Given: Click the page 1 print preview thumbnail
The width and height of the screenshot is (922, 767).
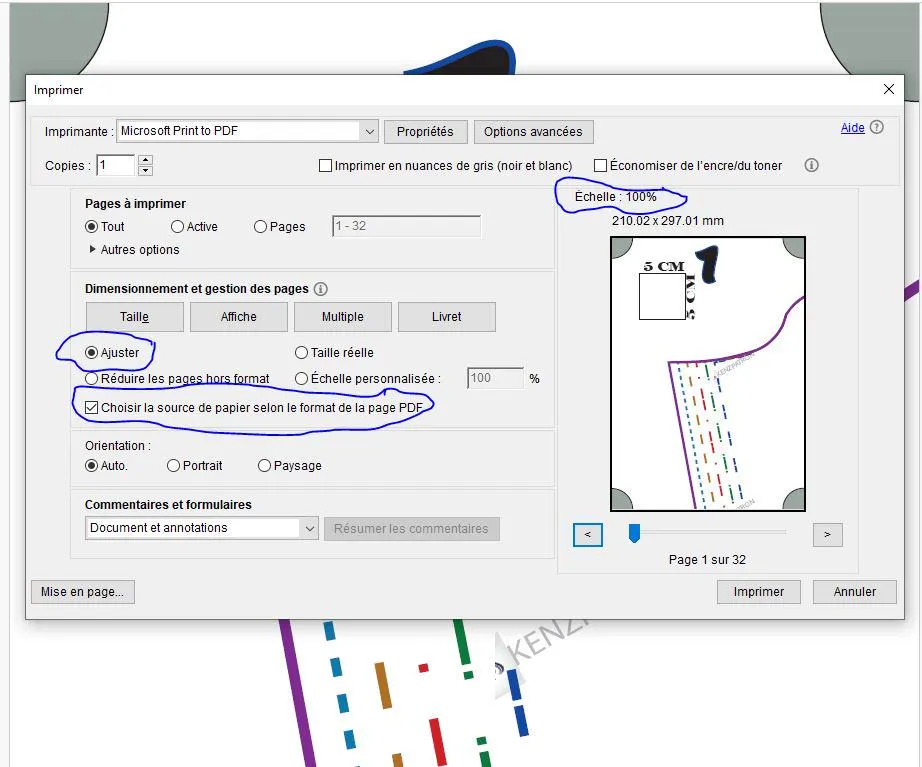Looking at the screenshot, I should 708,374.
